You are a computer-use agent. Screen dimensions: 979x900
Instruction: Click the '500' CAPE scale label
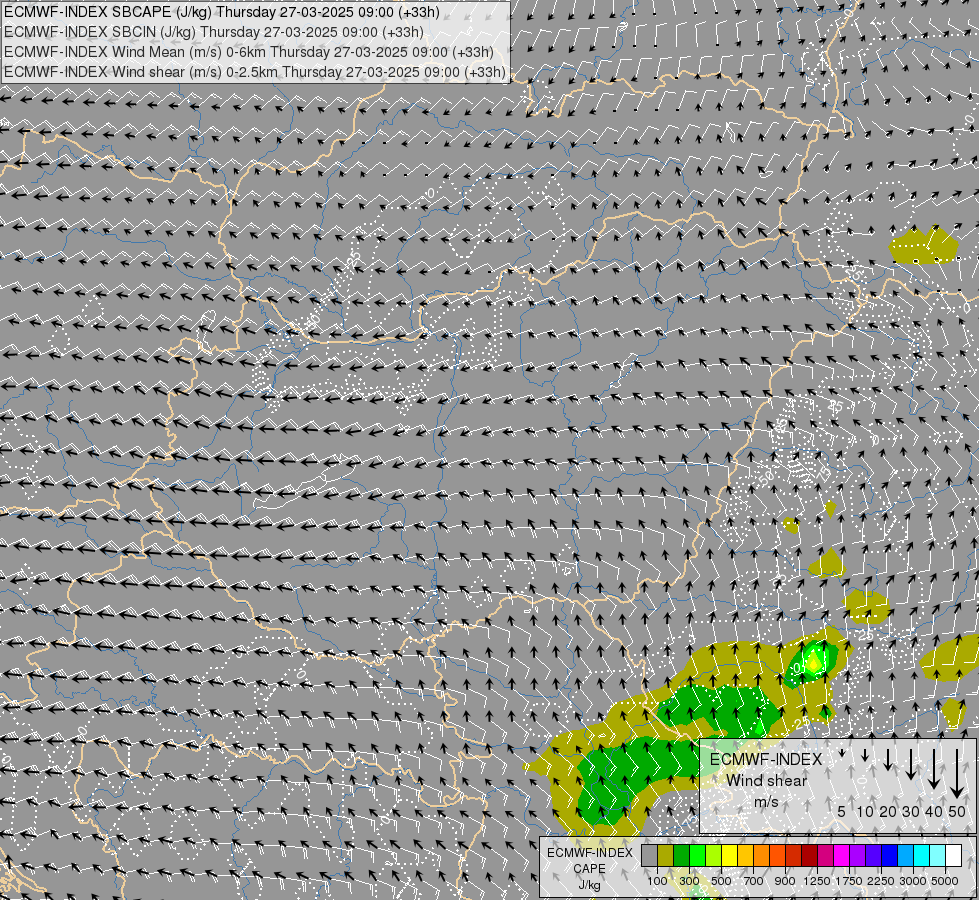pyautogui.click(x=721, y=881)
